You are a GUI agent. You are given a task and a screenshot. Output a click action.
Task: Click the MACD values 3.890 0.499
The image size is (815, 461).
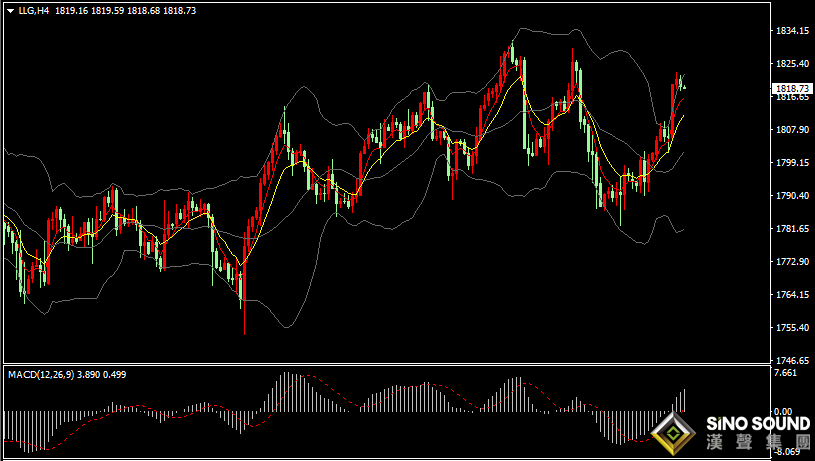[101, 374]
